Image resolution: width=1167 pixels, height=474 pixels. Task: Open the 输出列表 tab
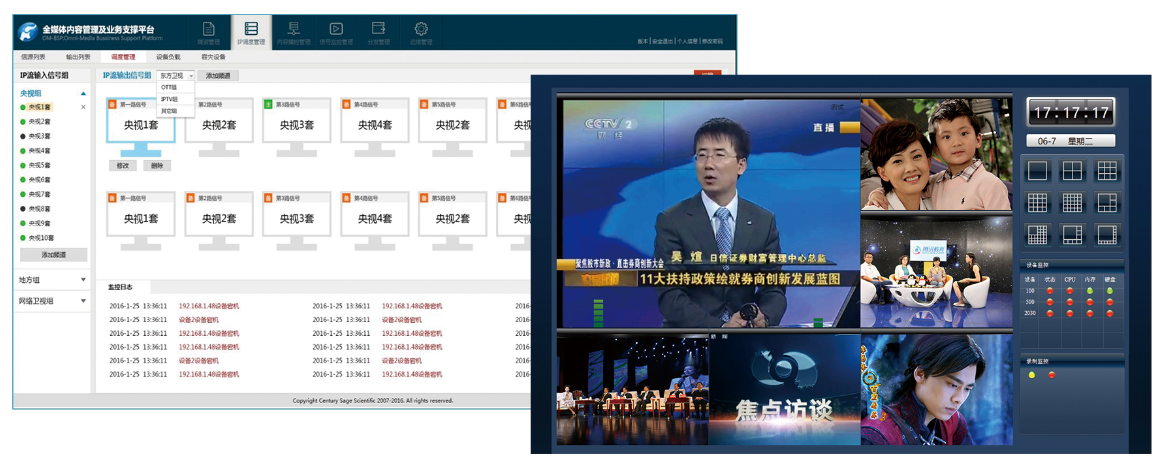click(78, 57)
